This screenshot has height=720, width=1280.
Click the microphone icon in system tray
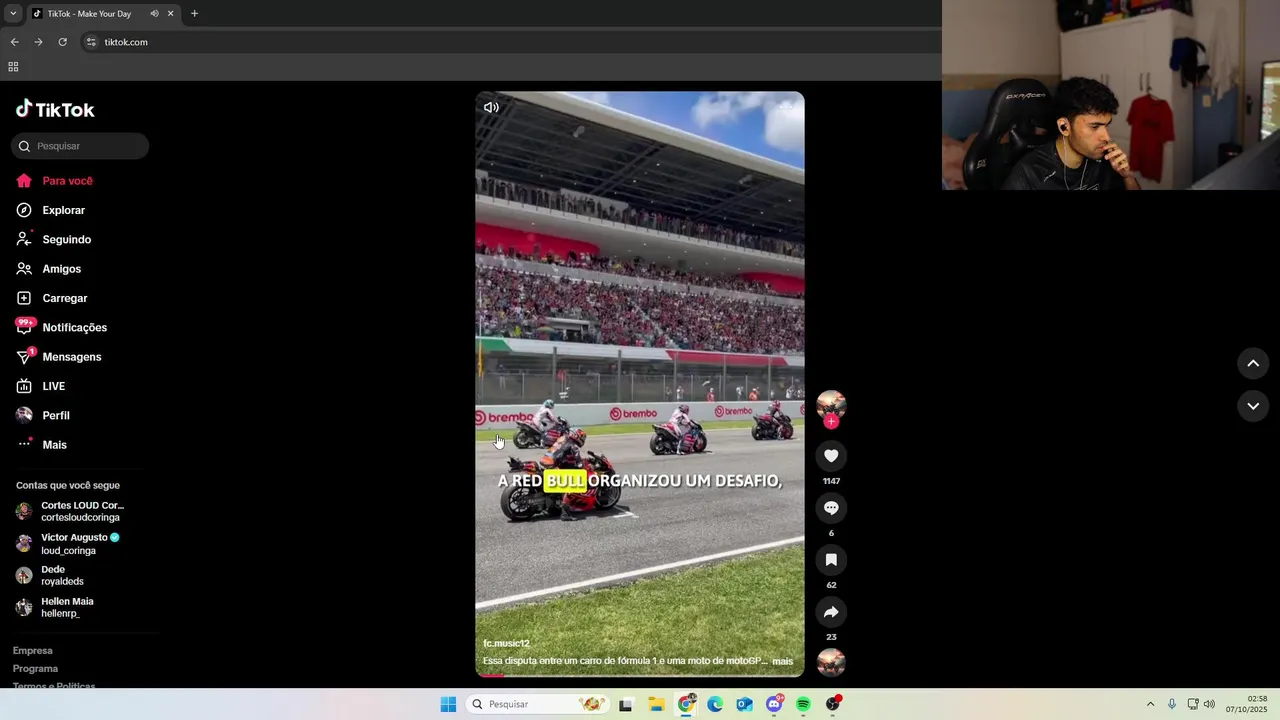(x=1172, y=704)
